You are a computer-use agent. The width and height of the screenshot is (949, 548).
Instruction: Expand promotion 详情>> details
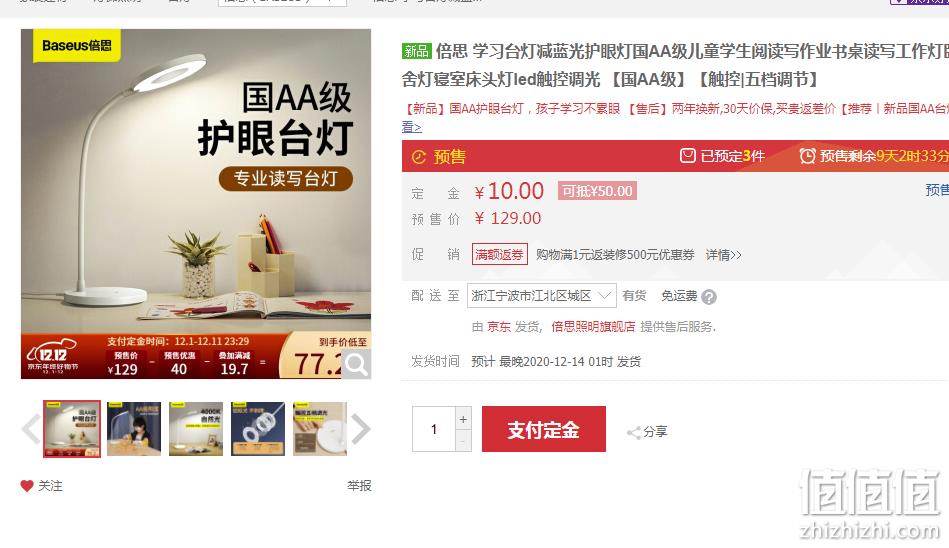coord(723,255)
